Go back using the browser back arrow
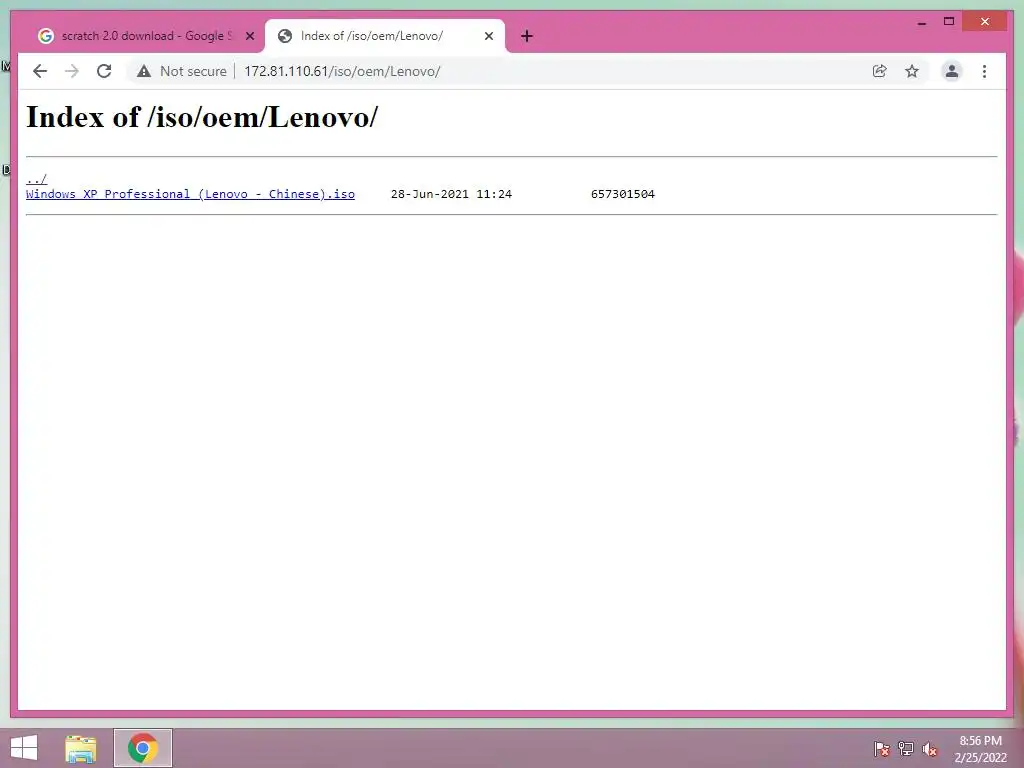Viewport: 1024px width, 768px height. (x=40, y=71)
